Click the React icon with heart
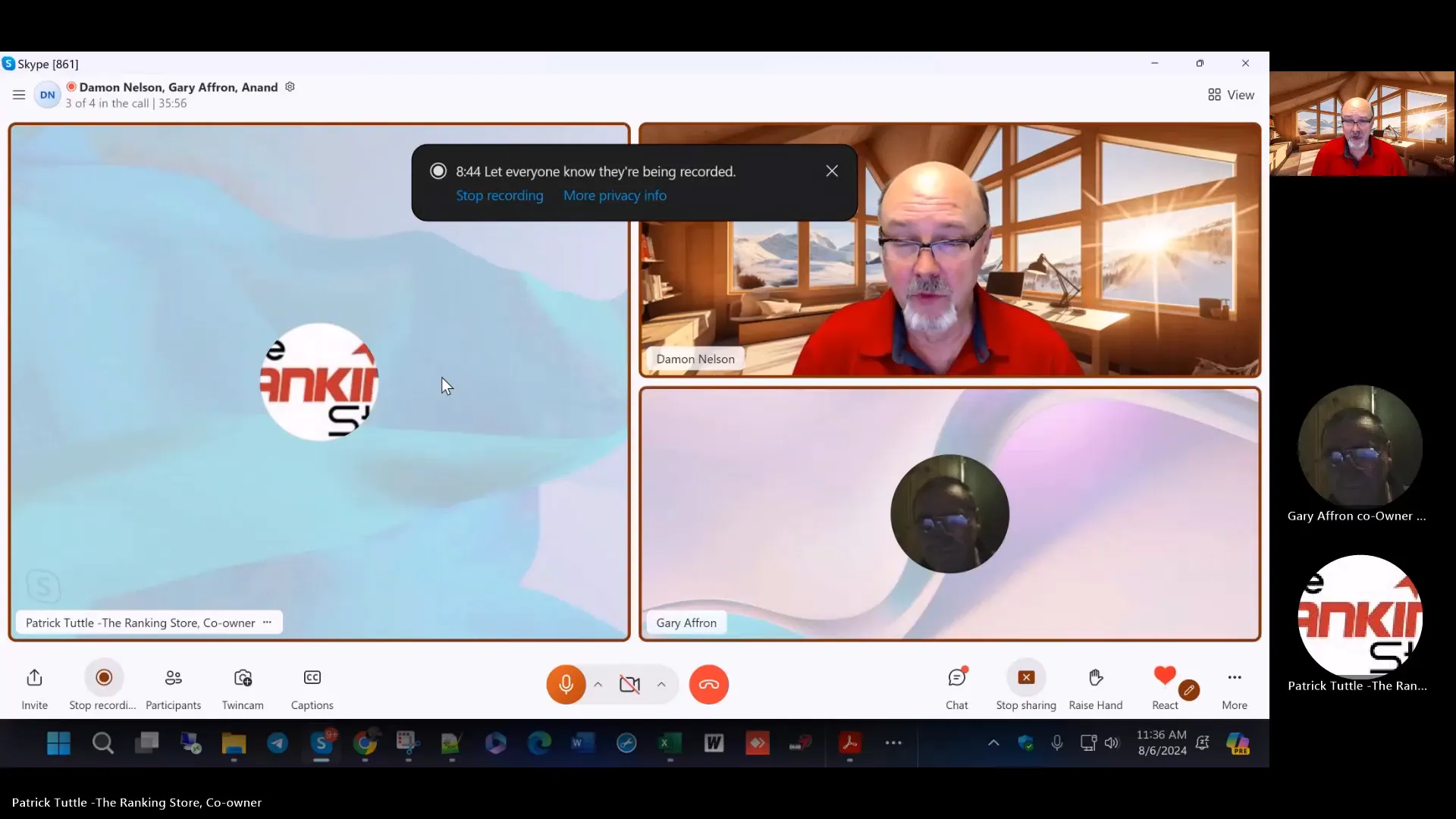 tap(1165, 677)
